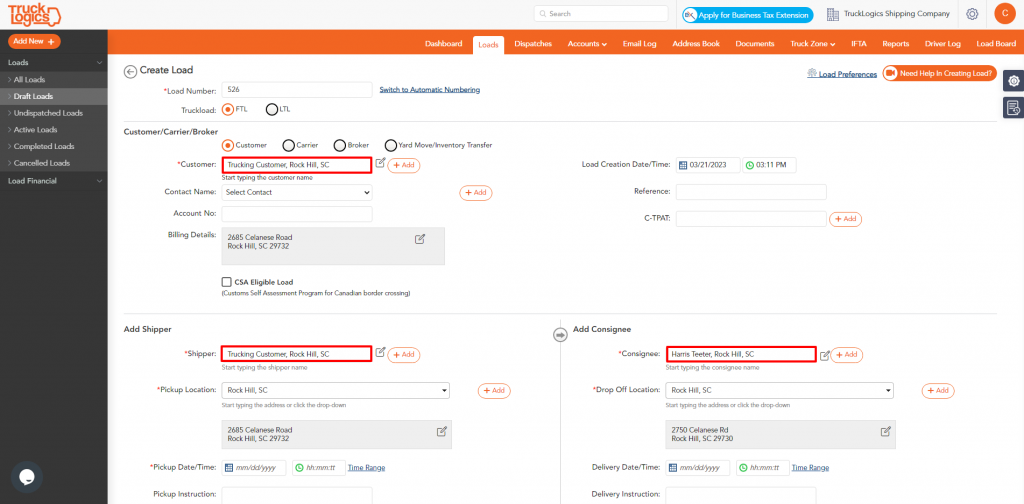Open the Load Creation date calendar icon
The width and height of the screenshot is (1024, 504).
682,165
